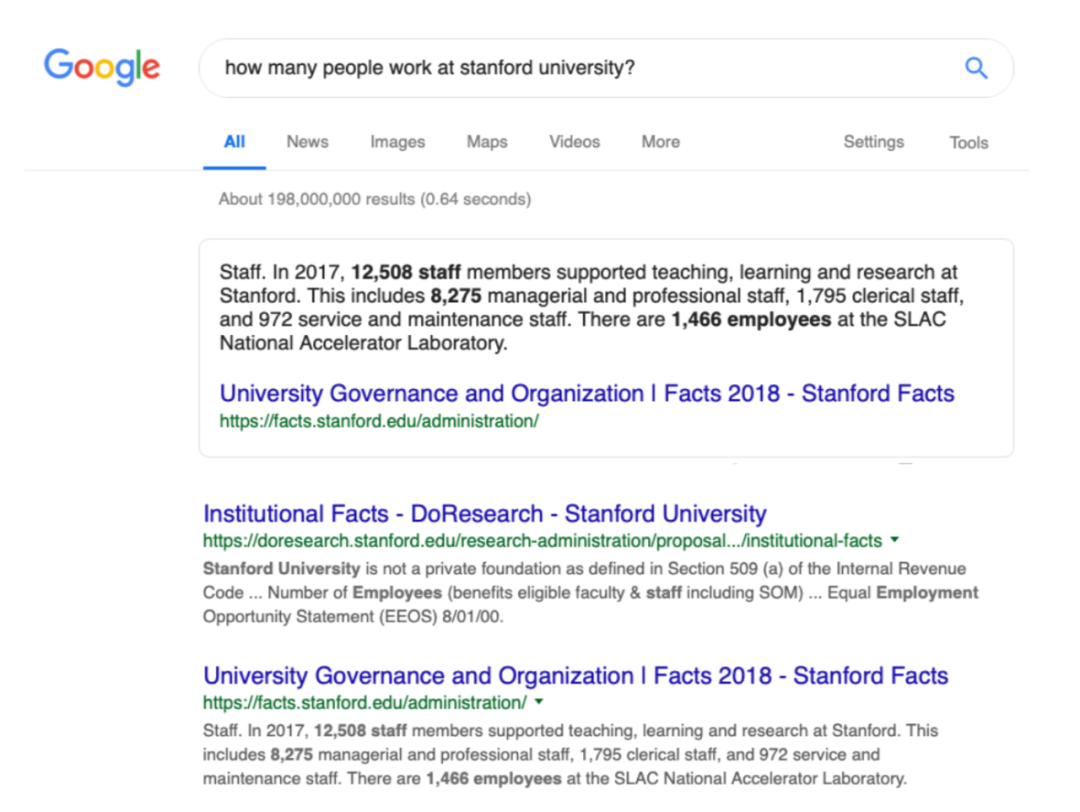This screenshot has height=812, width=1080.
Task: Open the dropdown arrow beside doresearch.stanford.edu URL
Action: pyautogui.click(x=894, y=540)
